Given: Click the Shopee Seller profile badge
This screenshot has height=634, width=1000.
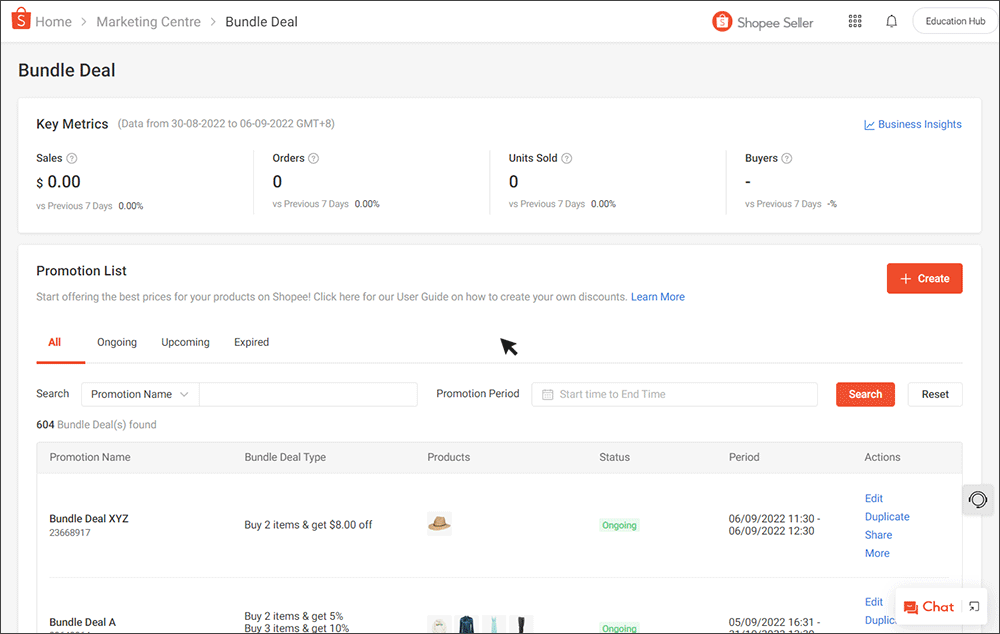Looking at the screenshot, I should pyautogui.click(x=763, y=21).
